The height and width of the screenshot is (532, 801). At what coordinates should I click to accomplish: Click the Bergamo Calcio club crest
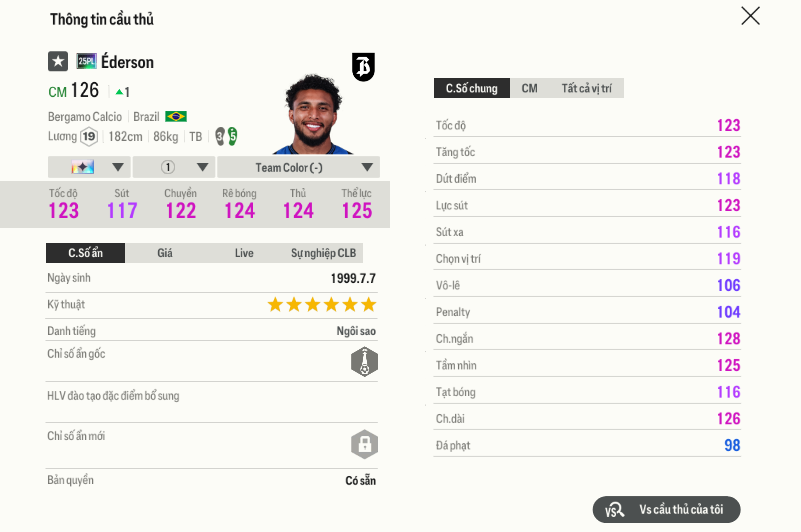coord(363,67)
